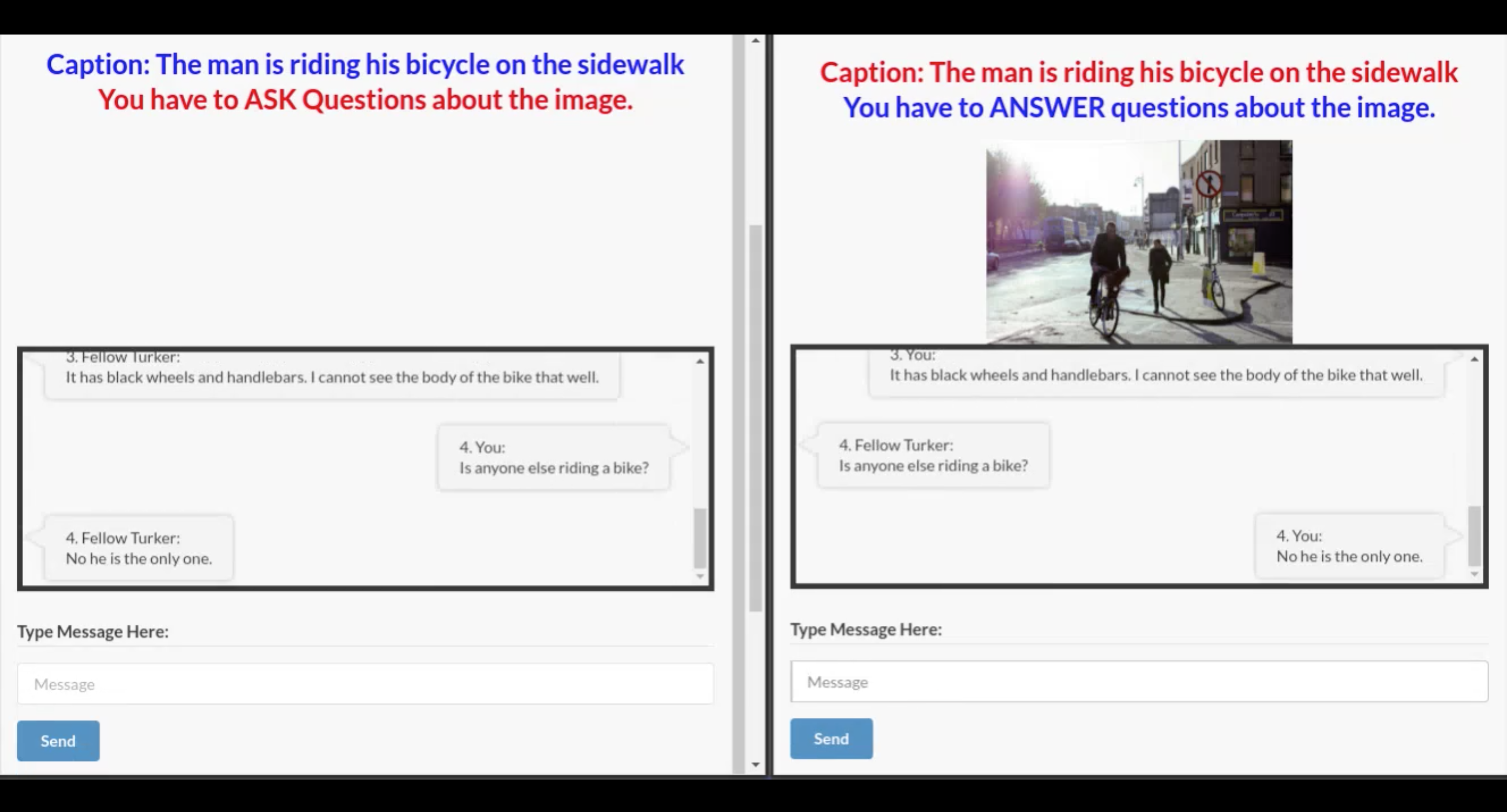Click left 'No he is the only one.' reply
The height and width of the screenshot is (812, 1507).
pyautogui.click(x=139, y=548)
